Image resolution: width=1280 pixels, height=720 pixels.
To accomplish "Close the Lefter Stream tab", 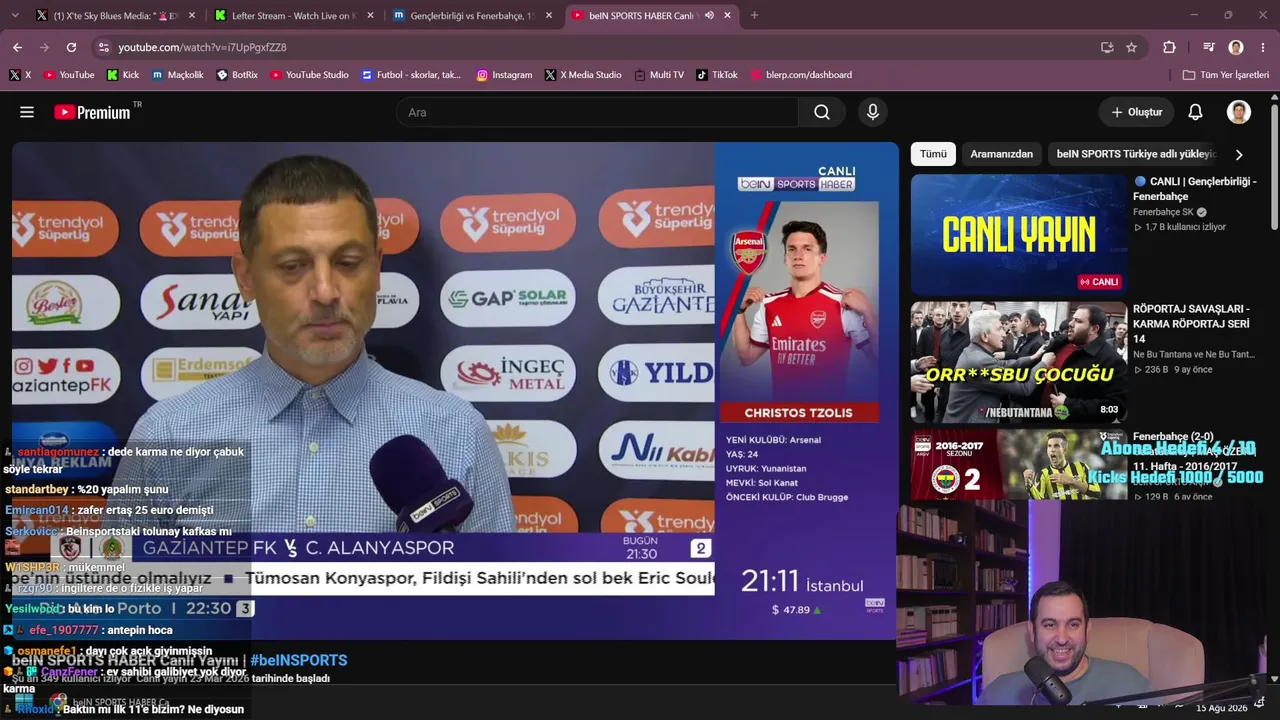I will pos(370,16).
